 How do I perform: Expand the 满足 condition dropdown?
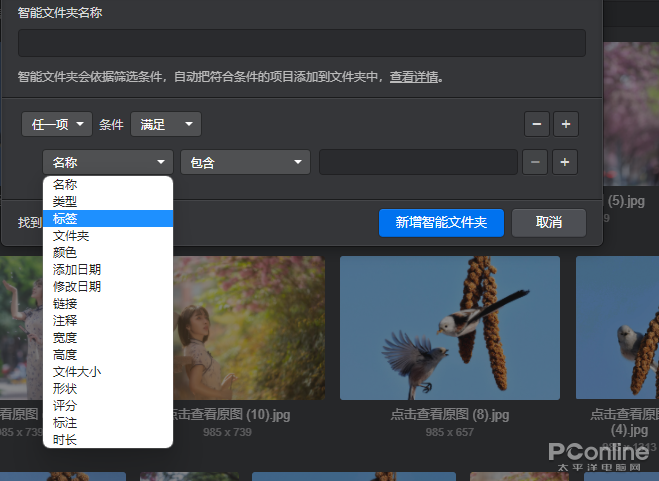(x=166, y=124)
